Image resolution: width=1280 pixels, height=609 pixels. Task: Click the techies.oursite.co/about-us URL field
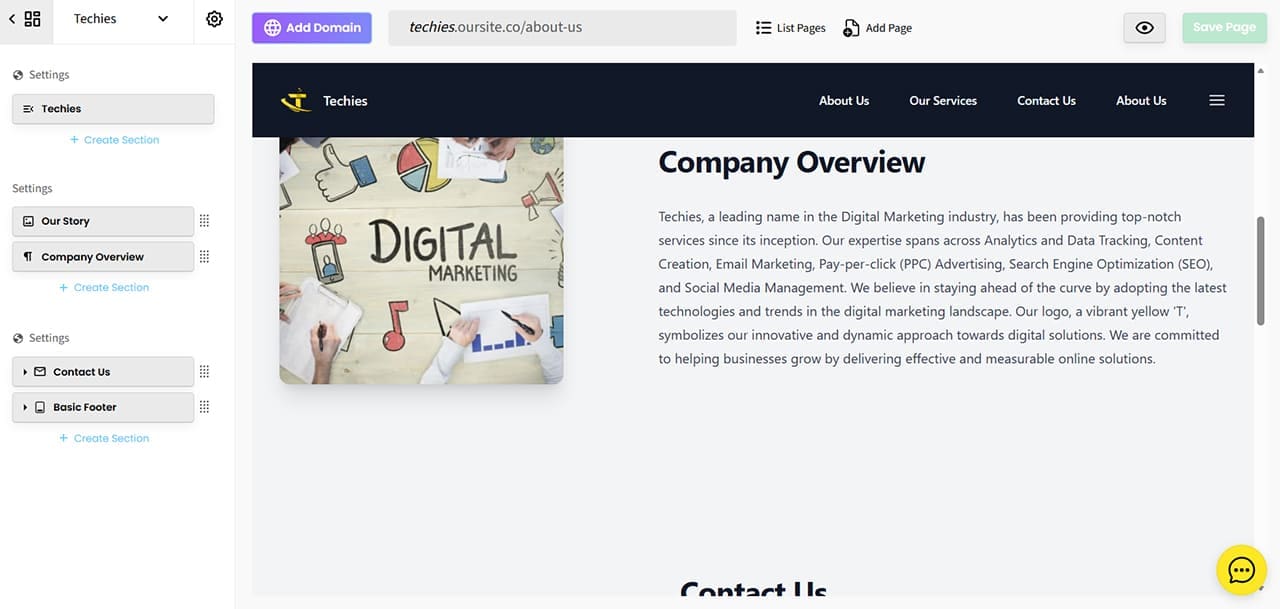tap(562, 28)
